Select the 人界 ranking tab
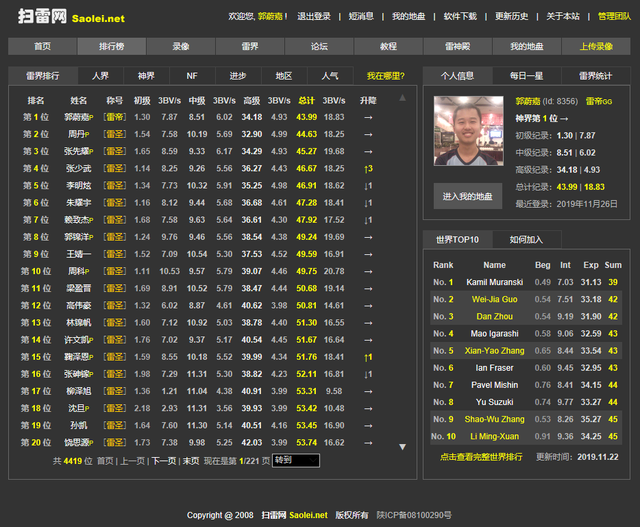Image resolution: width=640 pixels, height=527 pixels. tap(100, 76)
